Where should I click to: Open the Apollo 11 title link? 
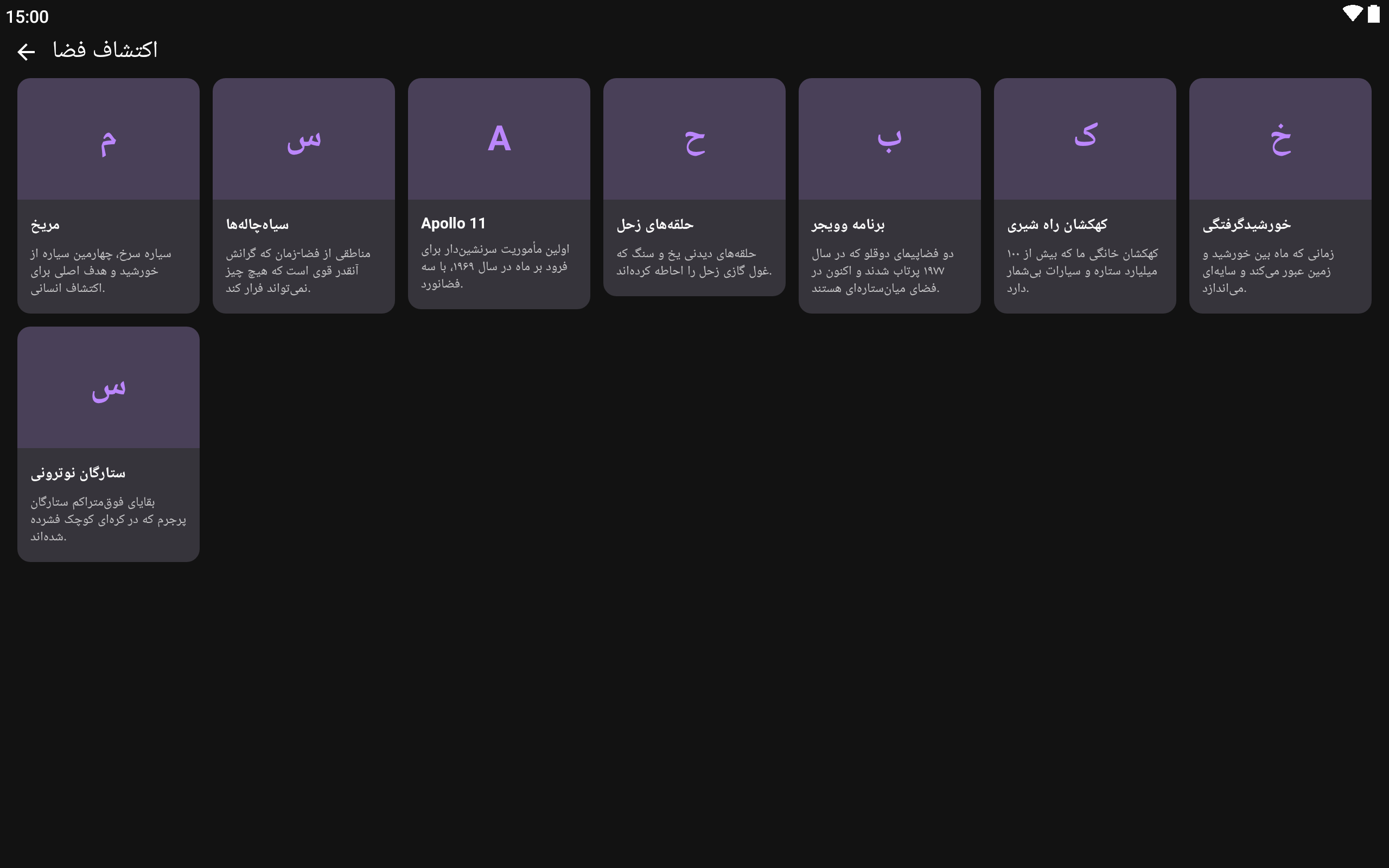coord(453,224)
